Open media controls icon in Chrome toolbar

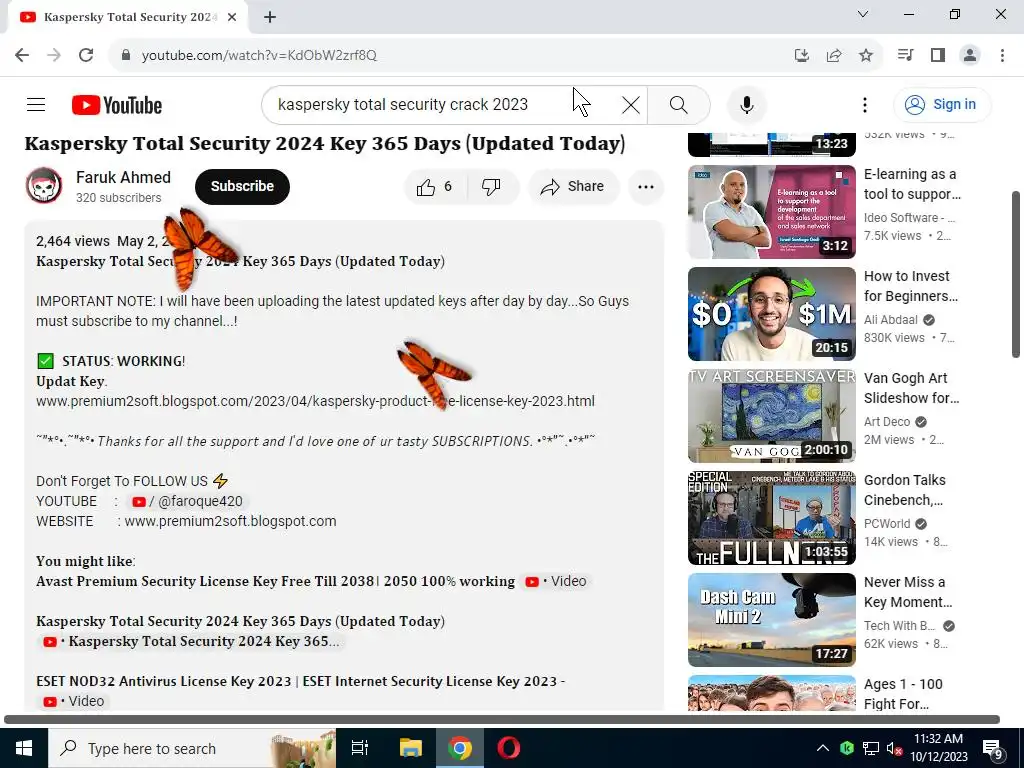905,55
